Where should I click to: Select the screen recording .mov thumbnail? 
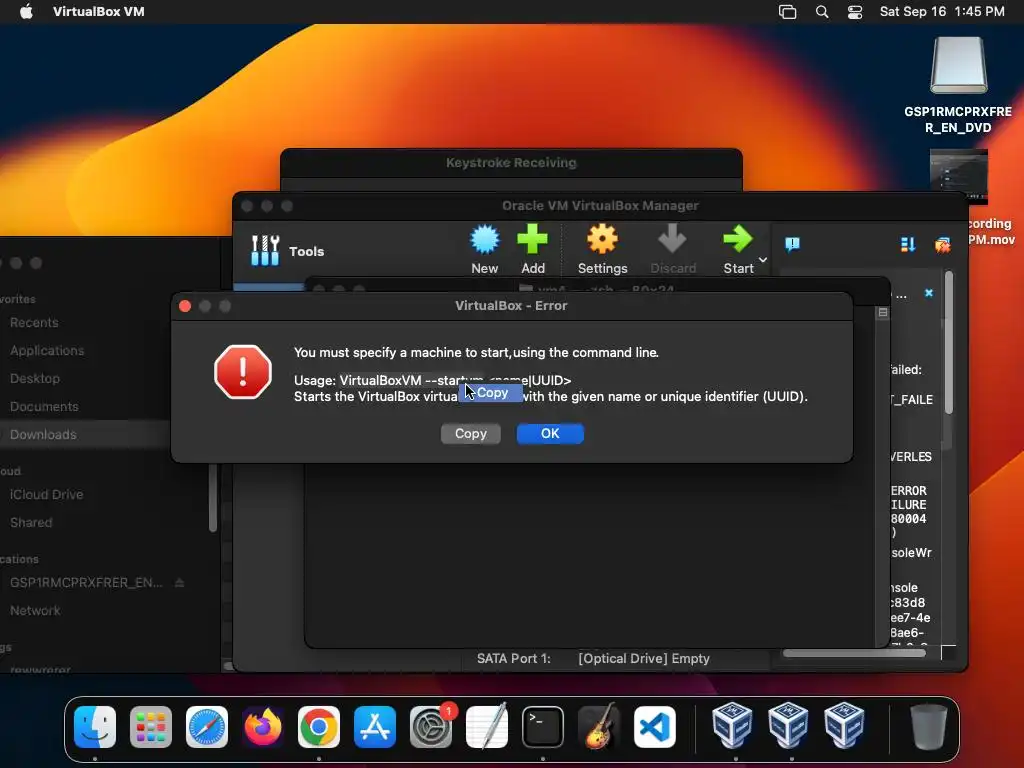tap(959, 176)
